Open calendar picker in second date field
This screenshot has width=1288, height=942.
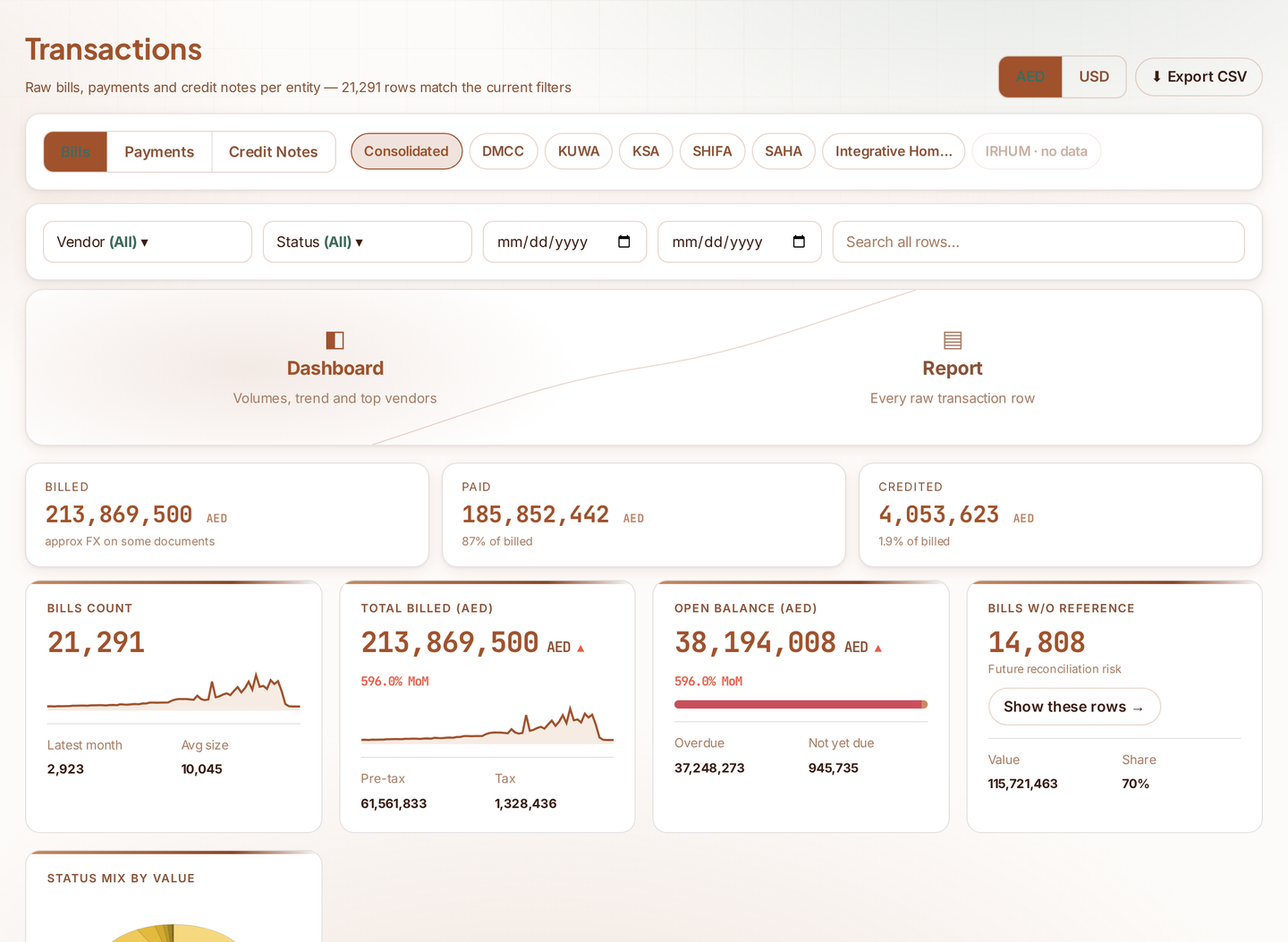[799, 242]
